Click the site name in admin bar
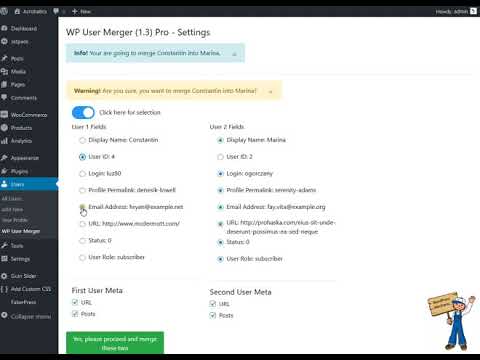Image resolution: width=480 pixels, height=360 pixels. [35, 12]
